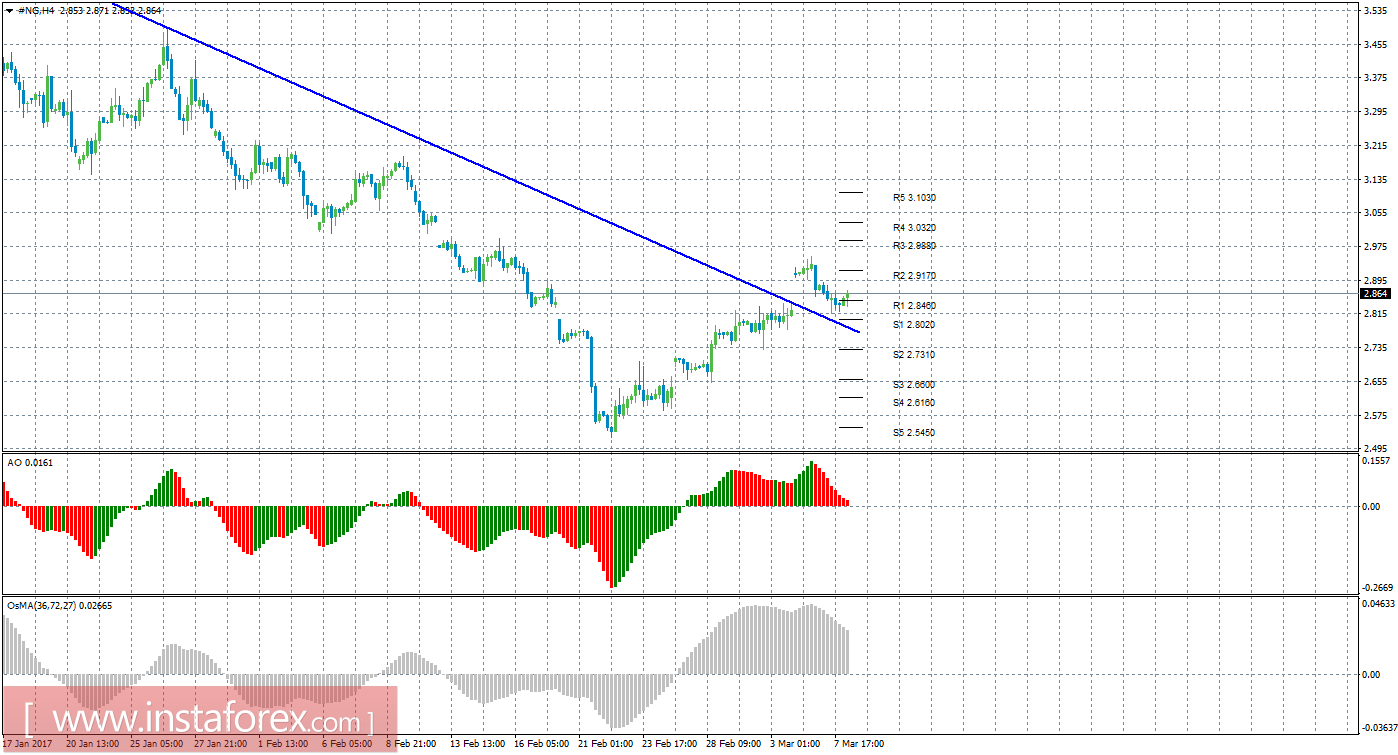Click the 2.895 price scale value
This screenshot has width=1398, height=755.
[1375, 280]
